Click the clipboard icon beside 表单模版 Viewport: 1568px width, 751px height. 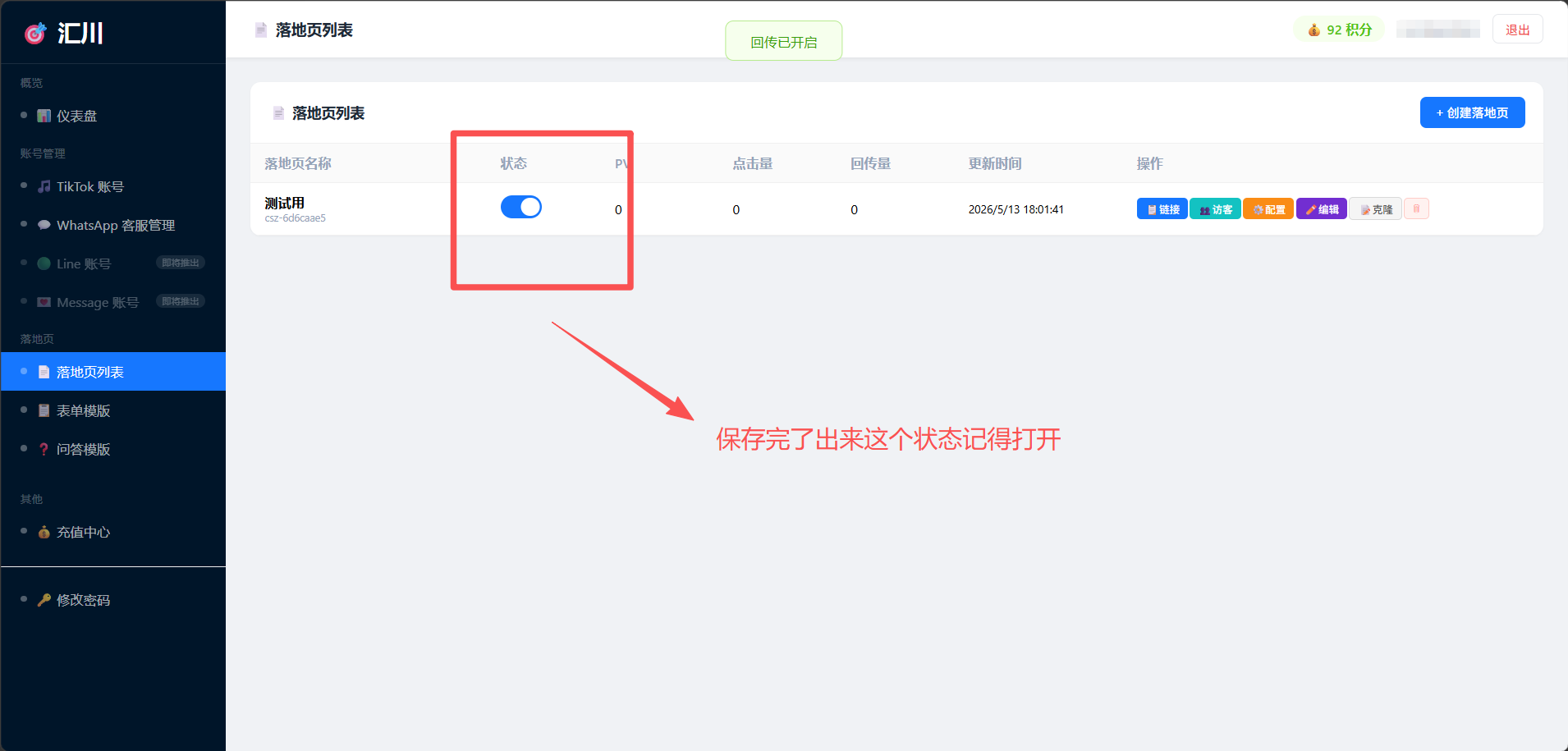tap(44, 410)
